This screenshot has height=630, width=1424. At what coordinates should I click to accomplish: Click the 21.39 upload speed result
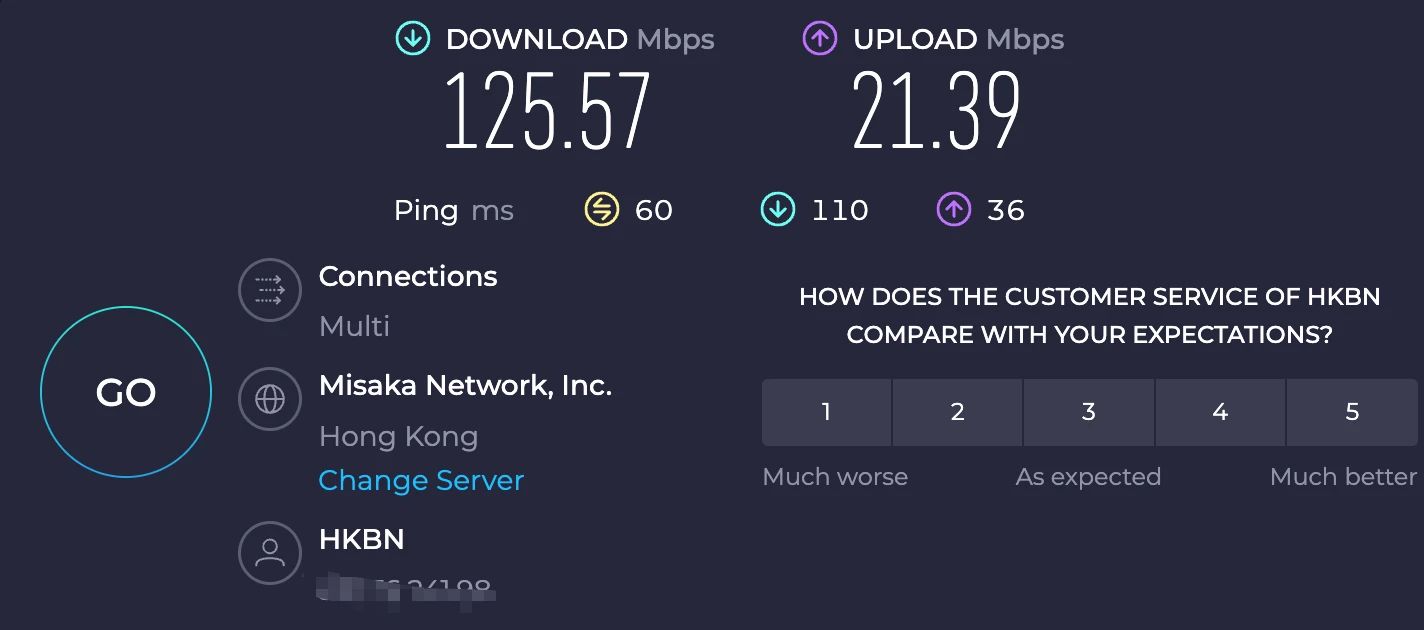(936, 111)
